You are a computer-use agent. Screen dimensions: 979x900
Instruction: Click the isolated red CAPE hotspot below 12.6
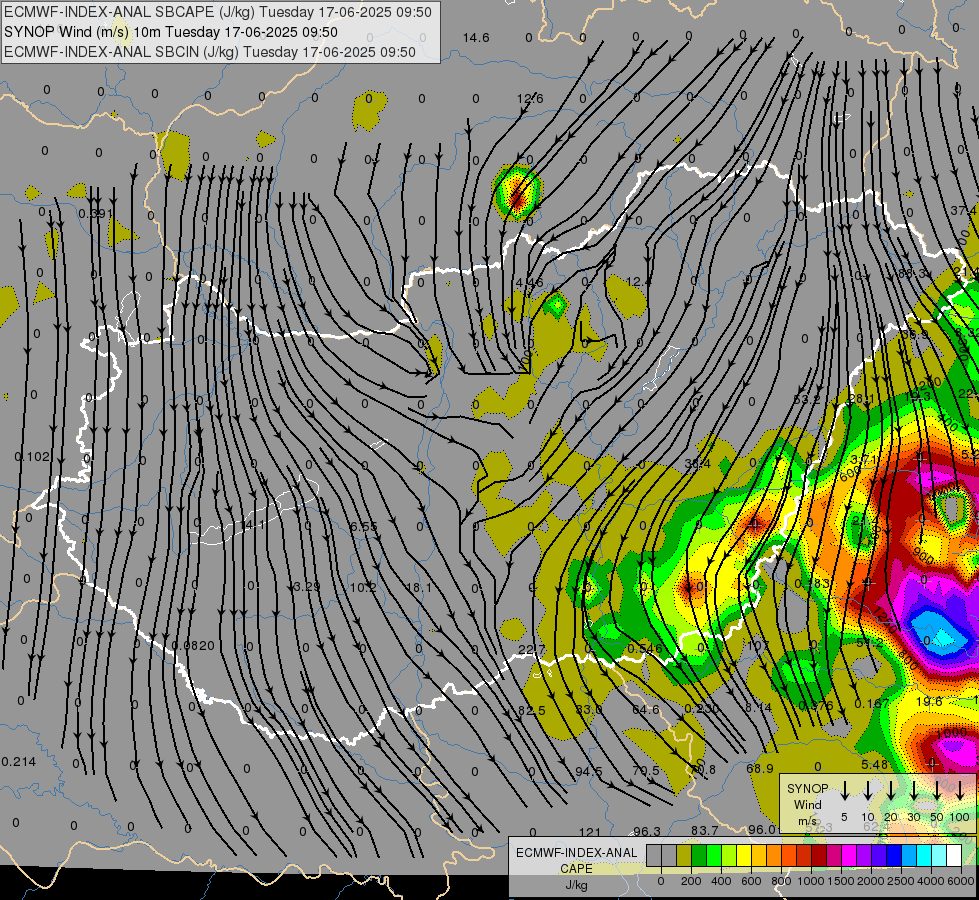(x=517, y=193)
